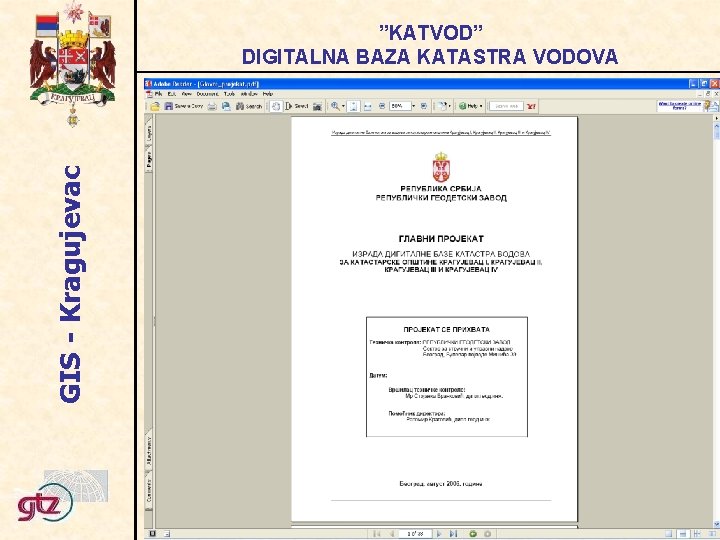
Task: Open the Comments side panel tab
Action: point(149,491)
